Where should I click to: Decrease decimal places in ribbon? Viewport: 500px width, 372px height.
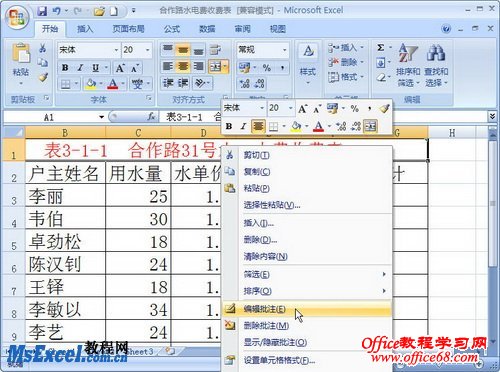pyautogui.click(x=260, y=83)
